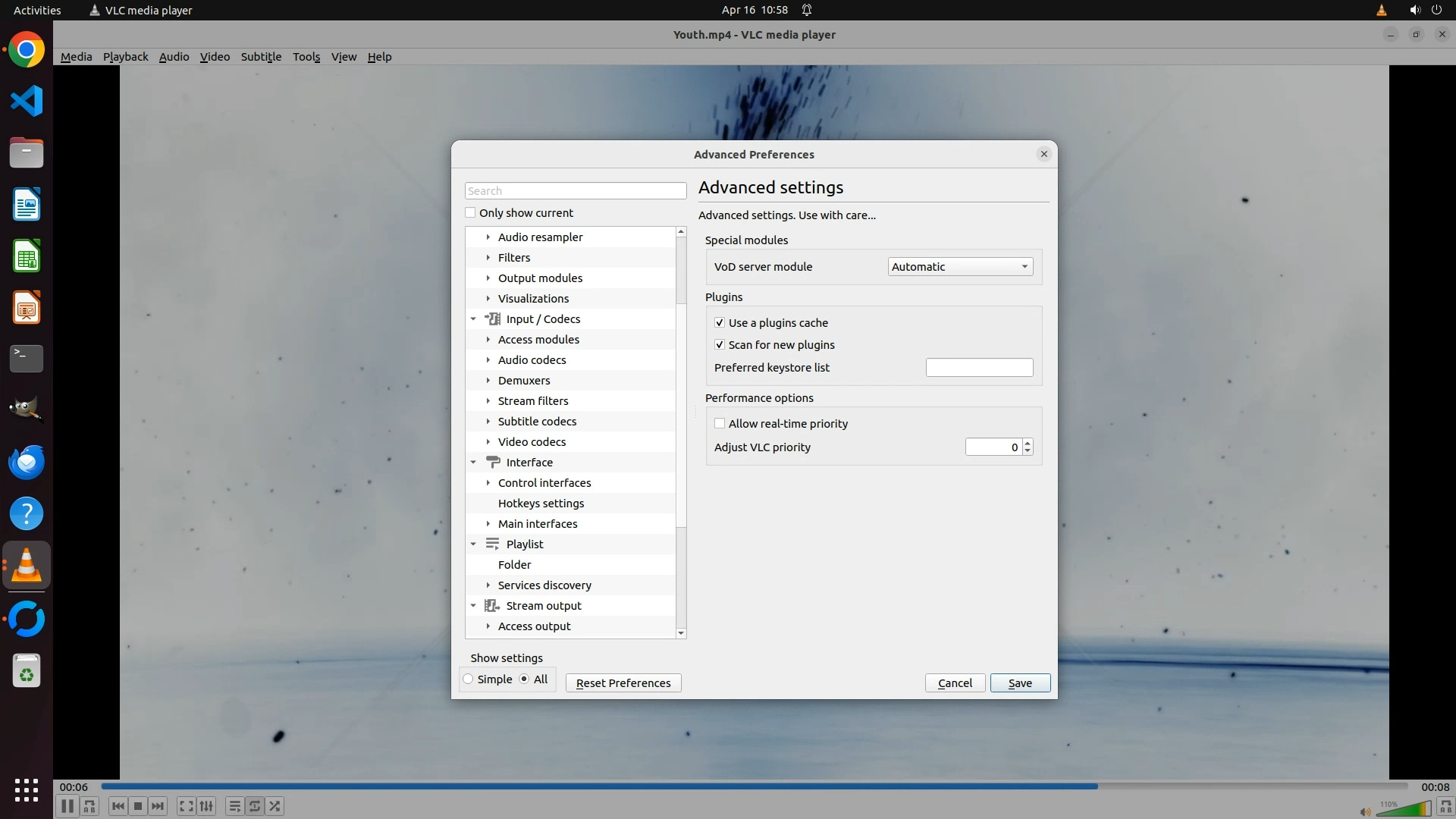Open the Tools menu
This screenshot has height=819, width=1456.
tap(306, 57)
